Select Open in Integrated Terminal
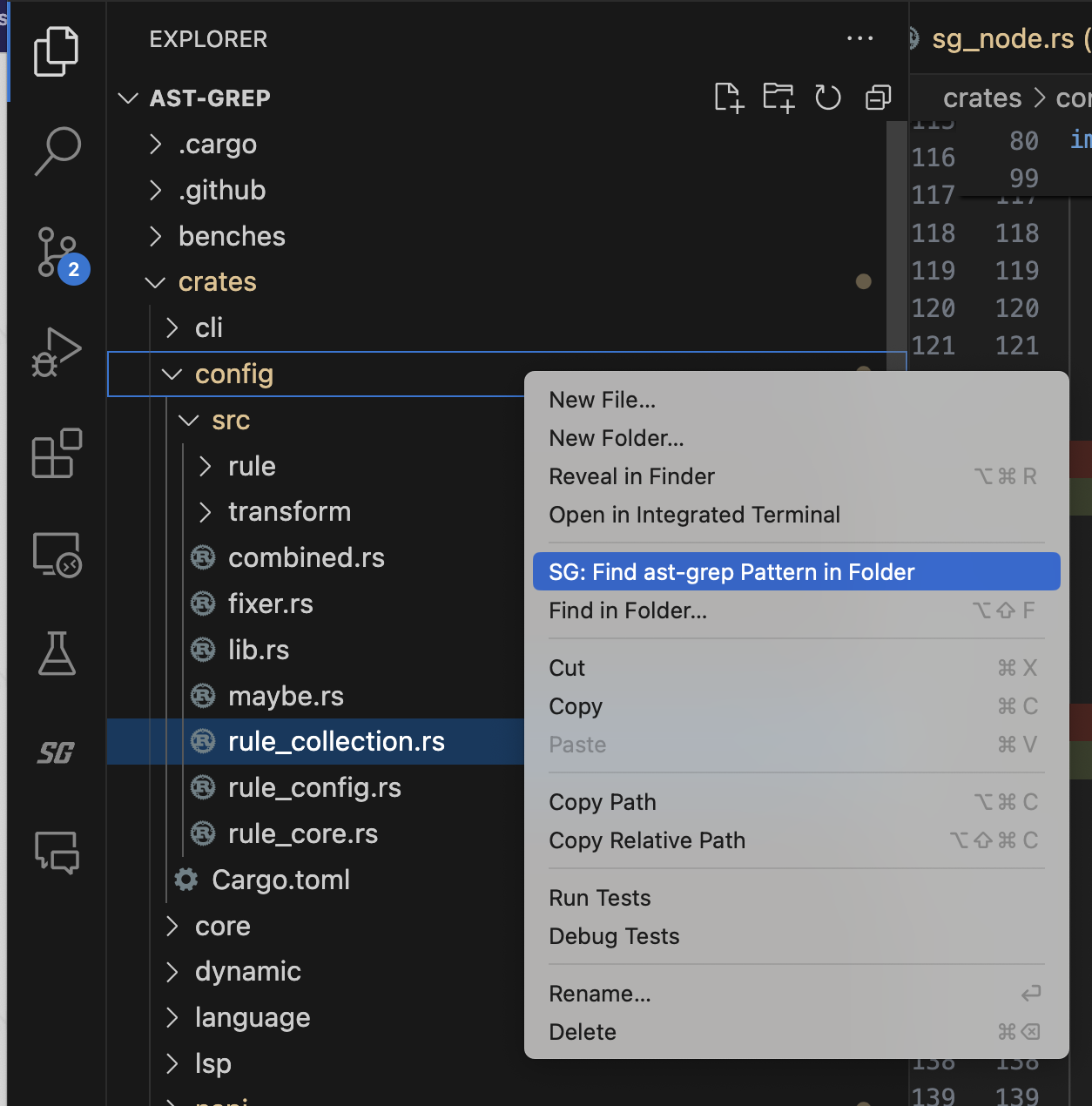Viewport: 1092px width, 1106px height. 796,516
